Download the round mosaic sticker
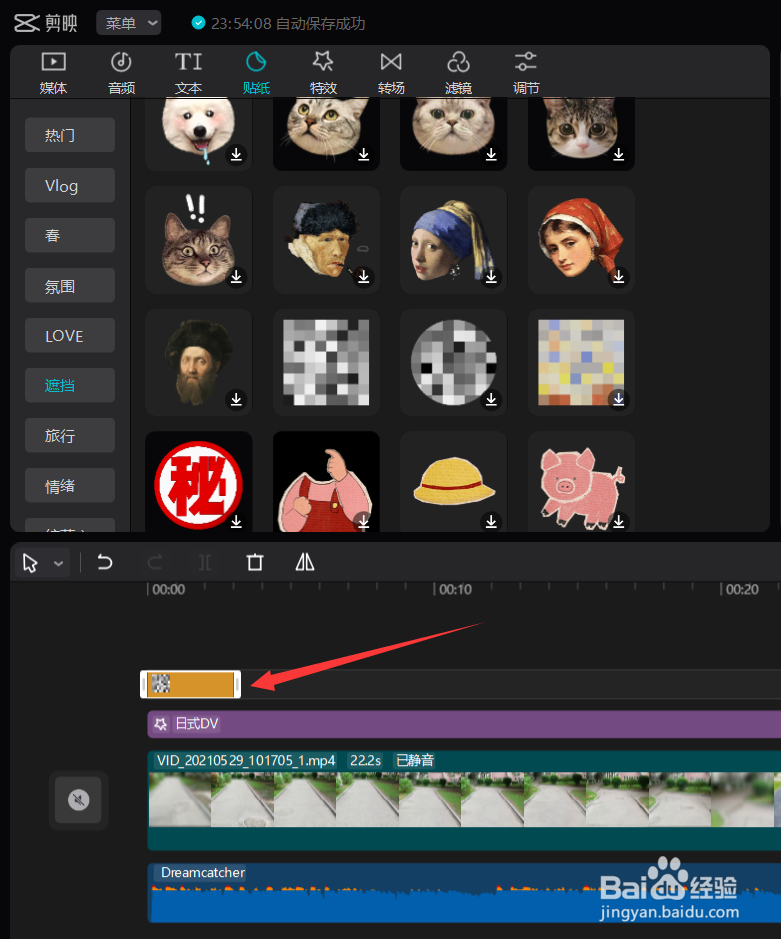781x939 pixels. pyautogui.click(x=491, y=399)
